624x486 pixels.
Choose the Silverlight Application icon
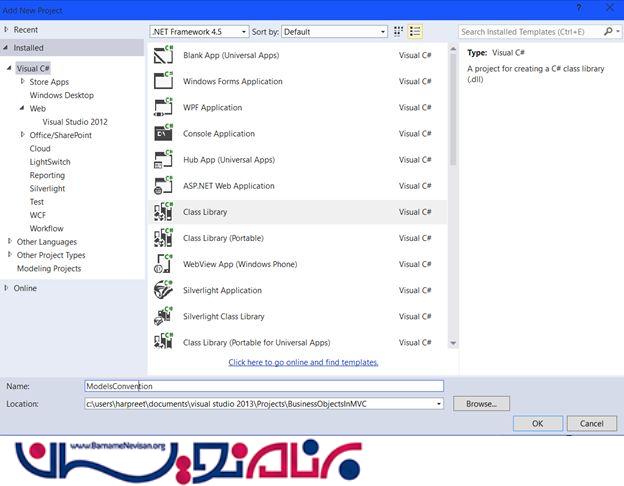[164, 290]
